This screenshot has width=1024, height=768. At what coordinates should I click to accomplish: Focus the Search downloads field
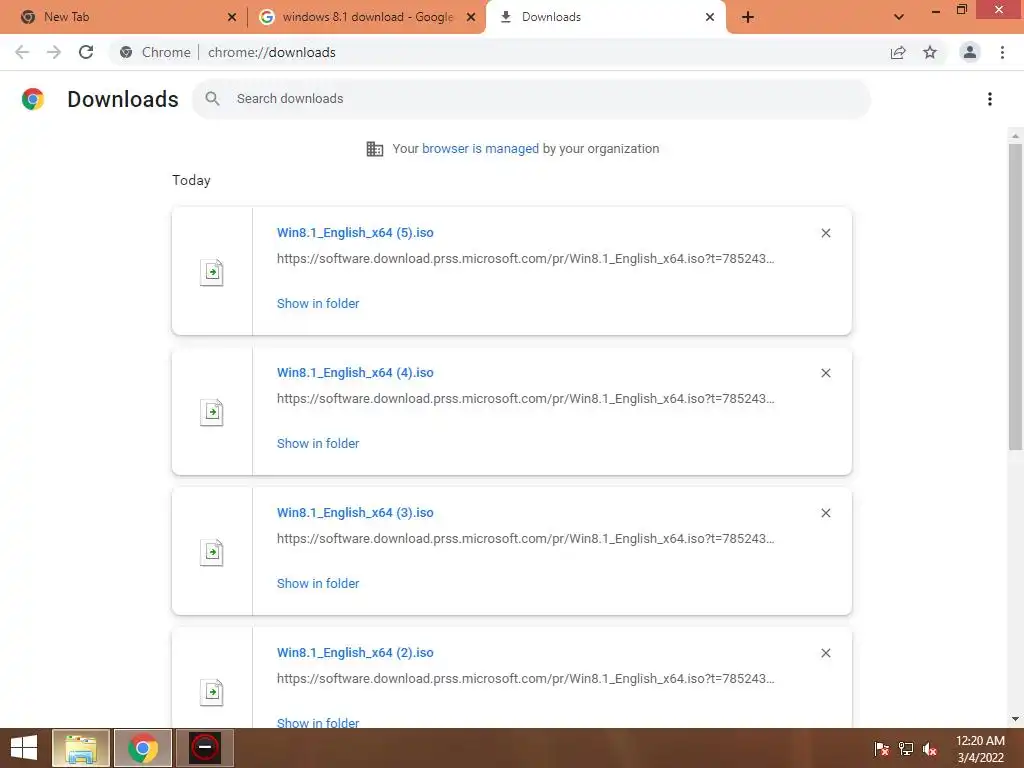coord(532,99)
